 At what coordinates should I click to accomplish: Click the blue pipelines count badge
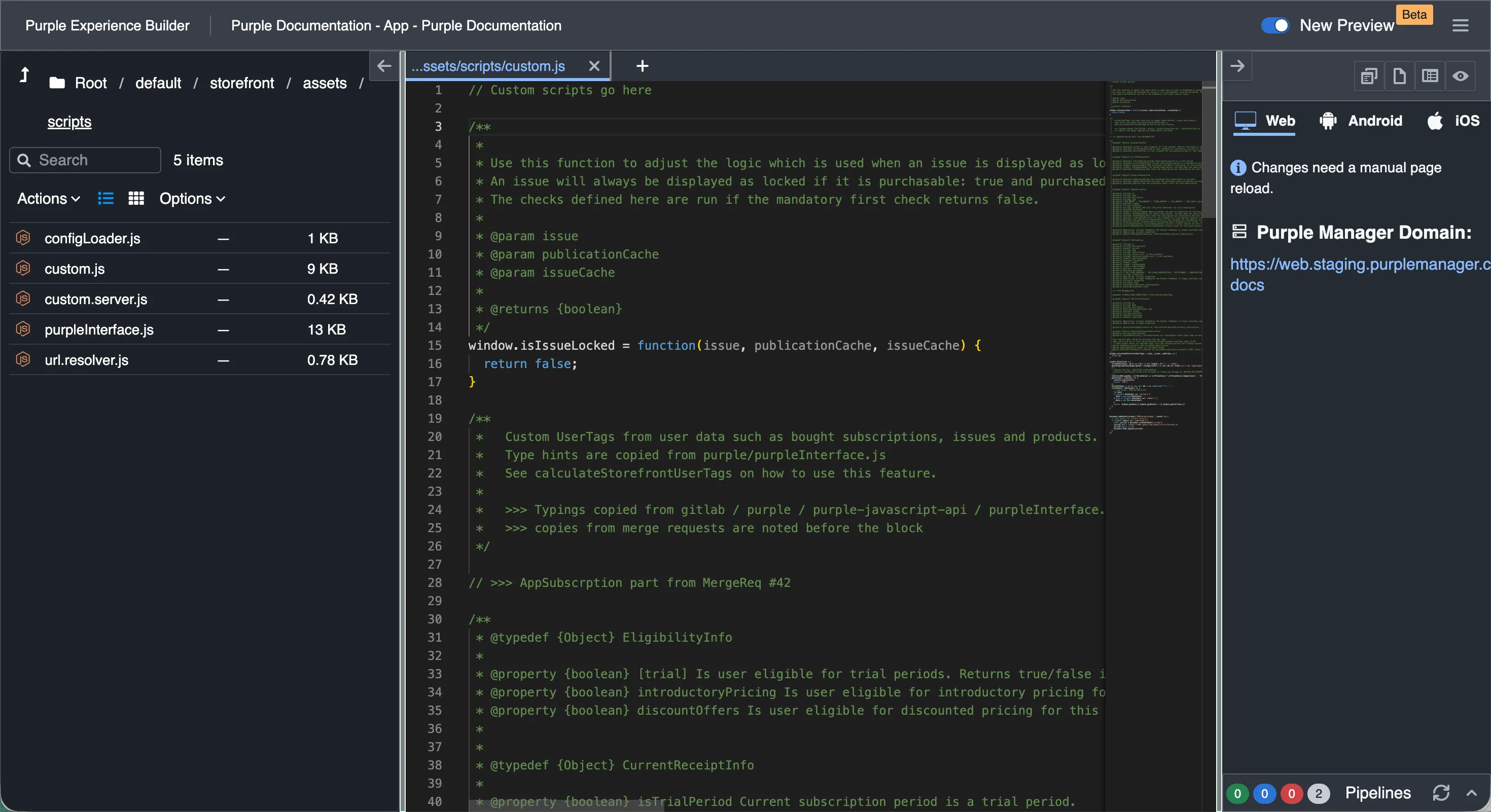(1264, 793)
